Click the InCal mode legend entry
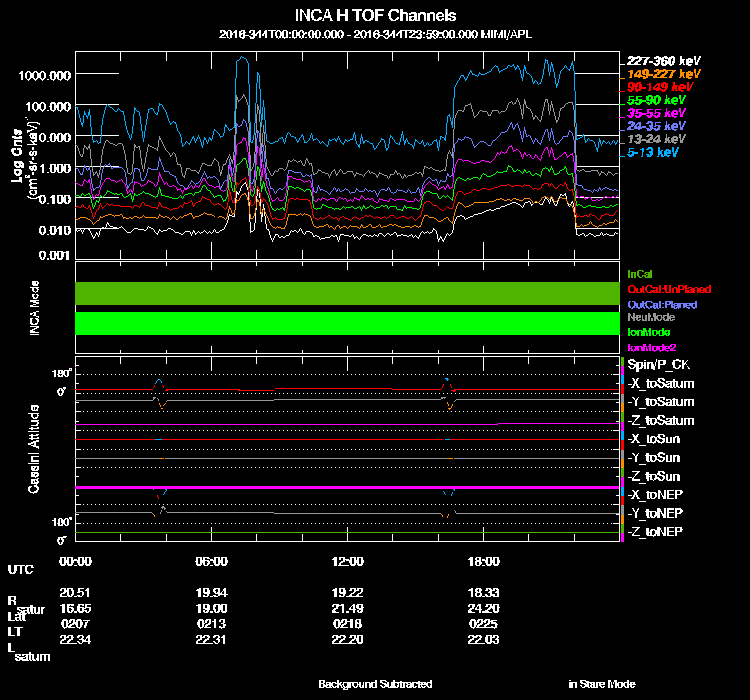The image size is (750, 700). pos(640,274)
